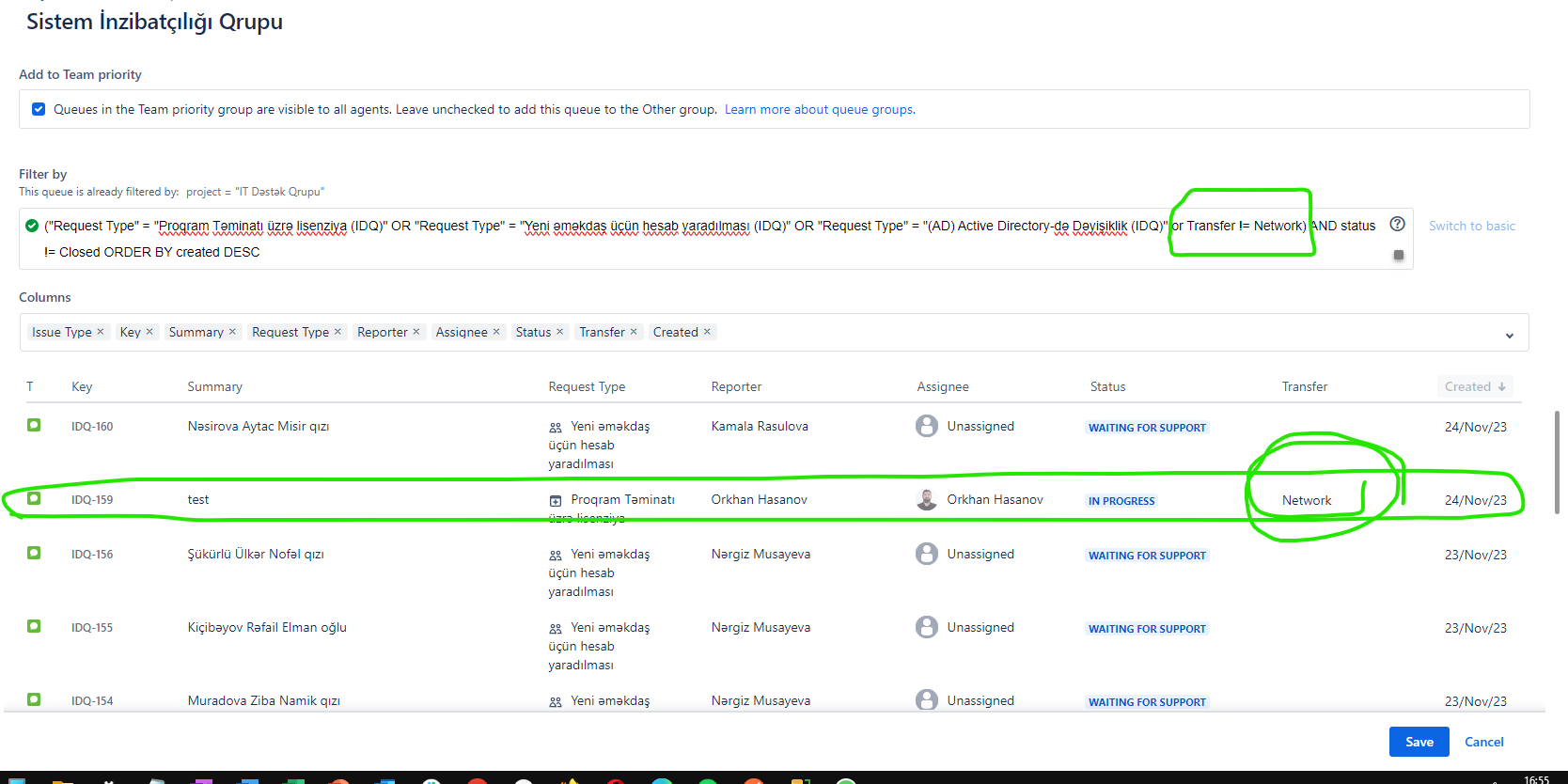This screenshot has width=1568, height=784.
Task: Click the Network transfer value
Action: 1307,500
